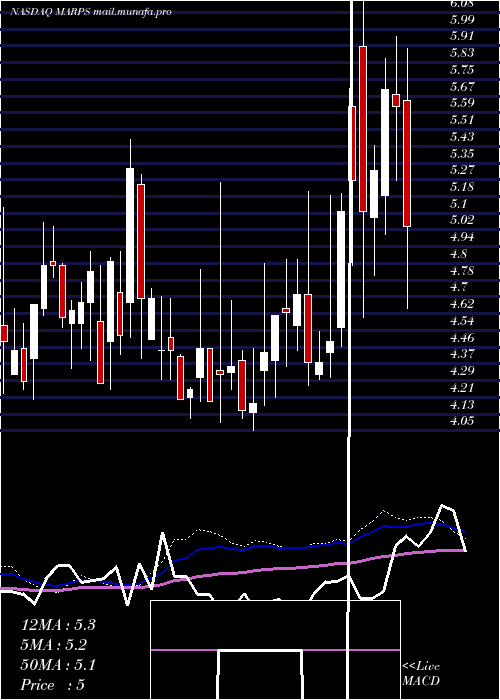Click the 4.7 price axis label

coord(458,287)
